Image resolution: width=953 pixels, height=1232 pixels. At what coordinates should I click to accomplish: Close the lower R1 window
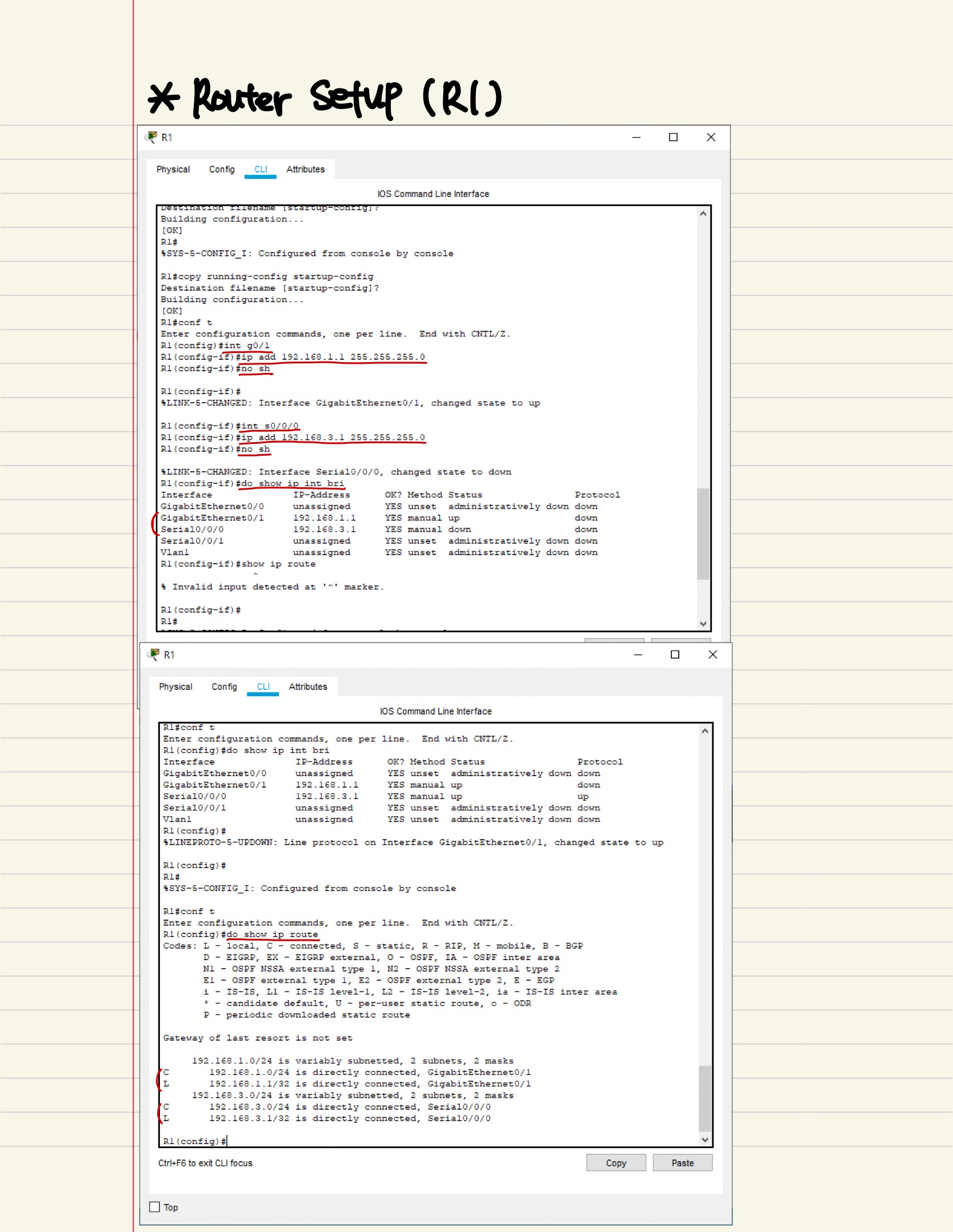click(712, 655)
